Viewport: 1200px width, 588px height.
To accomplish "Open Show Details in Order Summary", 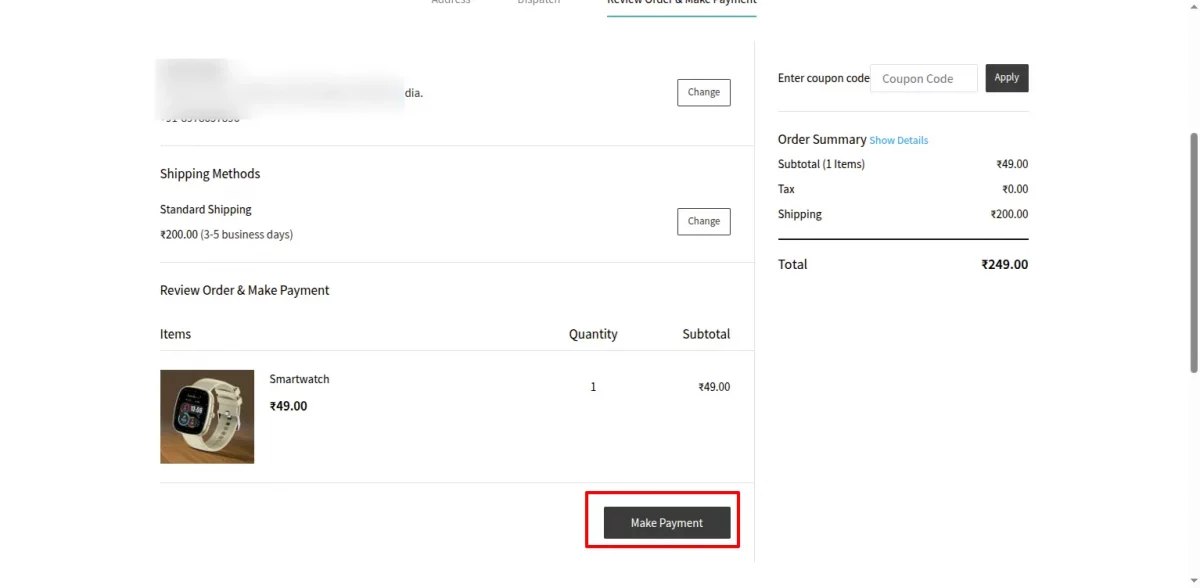I will coord(899,141).
